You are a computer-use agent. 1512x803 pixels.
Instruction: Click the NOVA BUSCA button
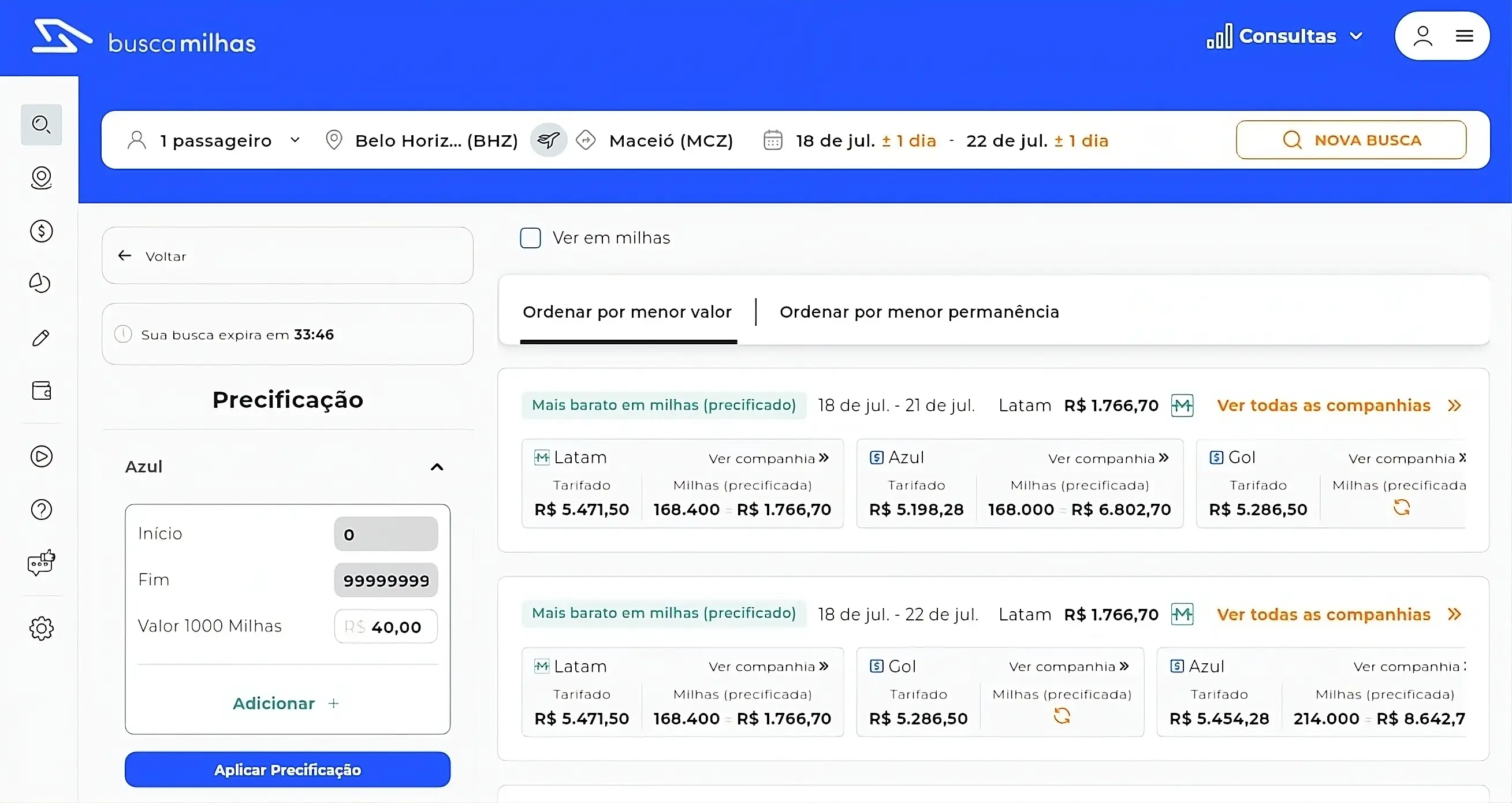tap(1351, 140)
